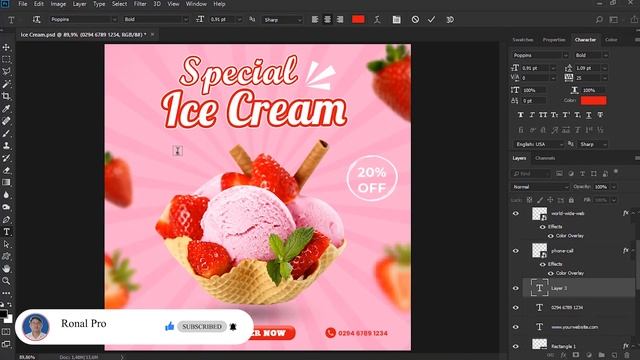Click text color swatch in options bar
The height and width of the screenshot is (360, 640).
tap(358, 20)
